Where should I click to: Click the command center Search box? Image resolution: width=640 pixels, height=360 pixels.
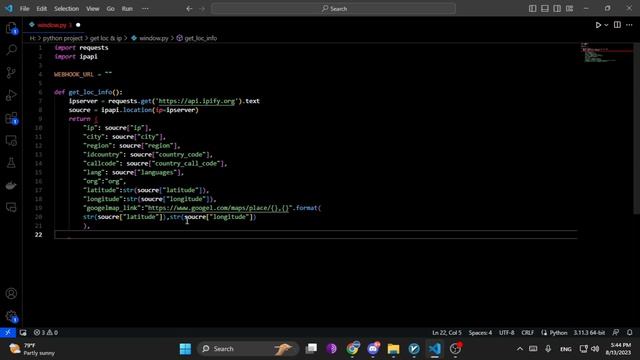pos(333,9)
